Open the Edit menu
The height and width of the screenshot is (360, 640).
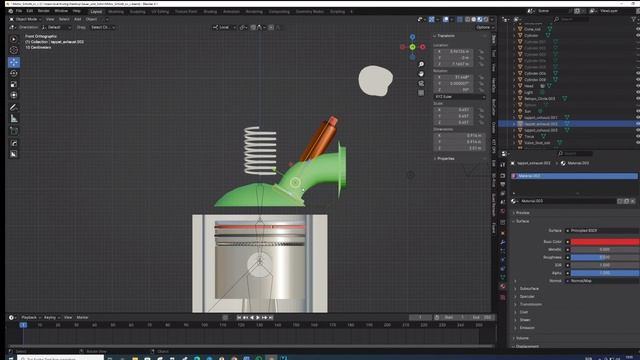pyautogui.click(x=30, y=11)
